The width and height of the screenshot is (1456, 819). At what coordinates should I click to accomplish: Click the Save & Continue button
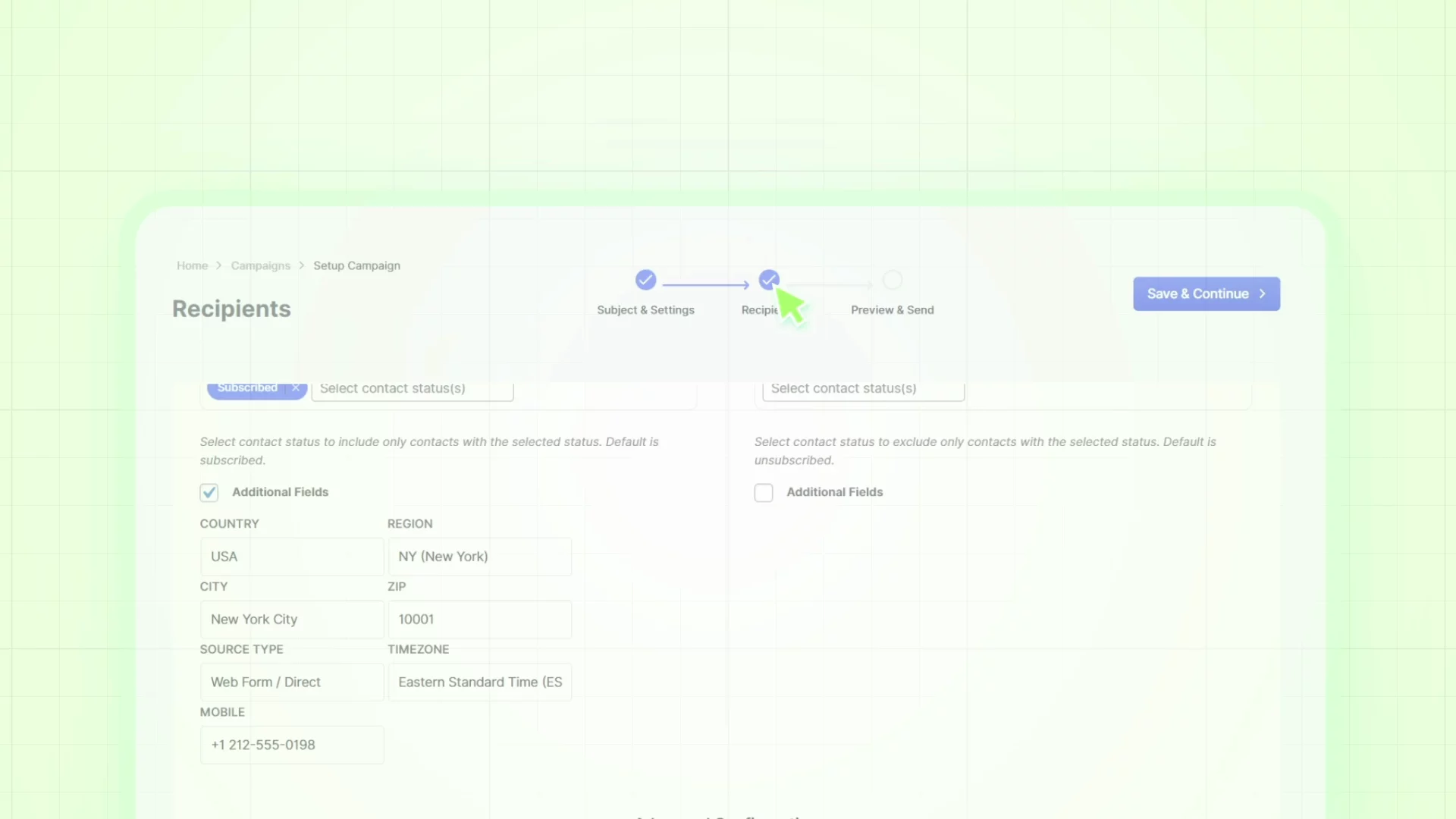coord(1206,293)
